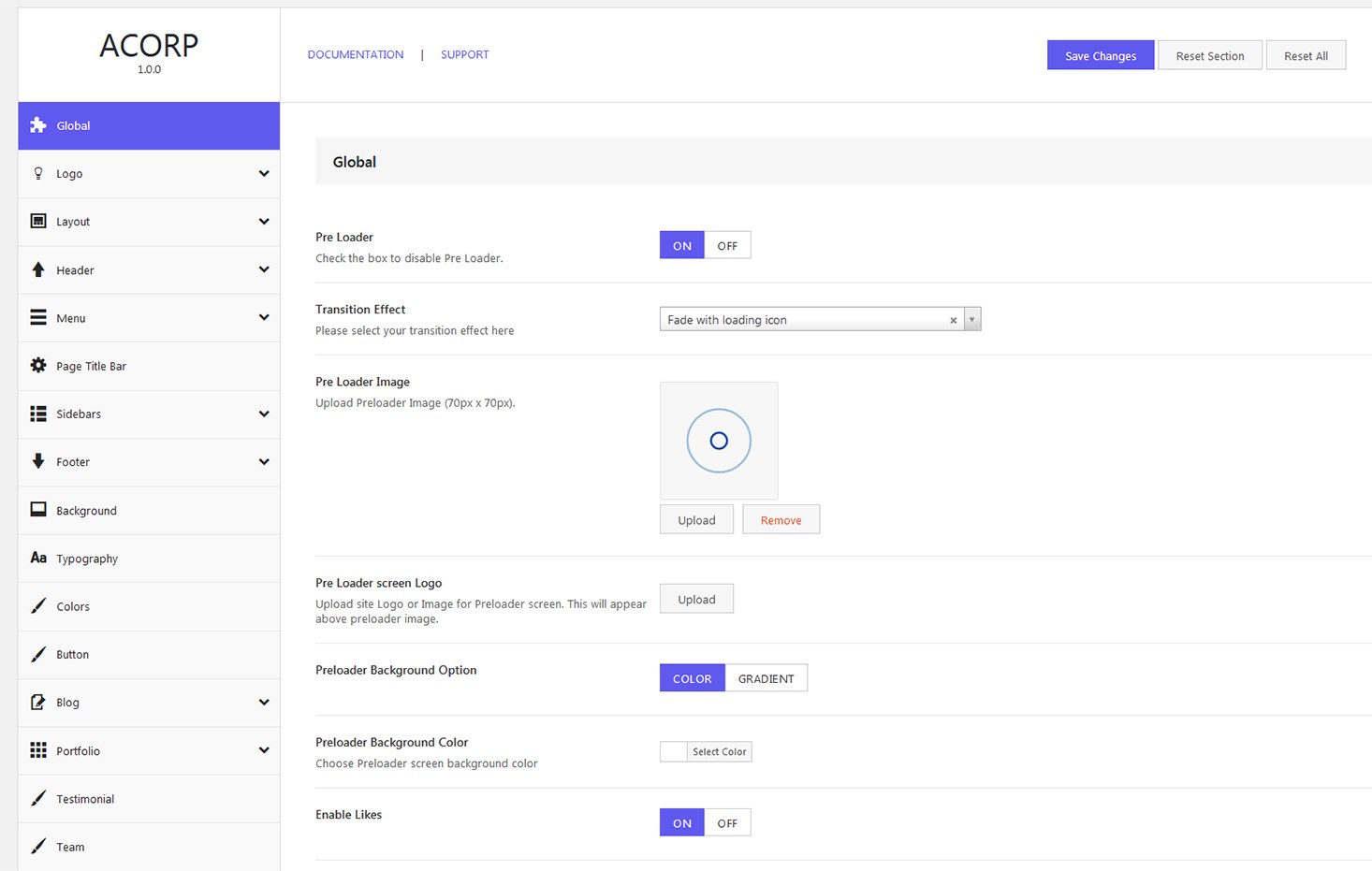Open the Transition Effect dropdown arrow

[972, 320]
